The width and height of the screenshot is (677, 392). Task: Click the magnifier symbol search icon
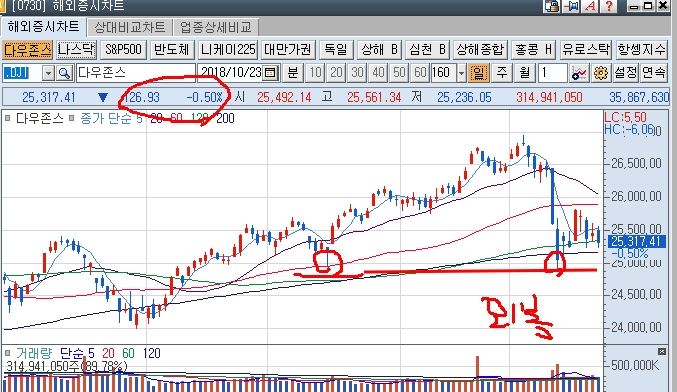pyautogui.click(x=64, y=73)
